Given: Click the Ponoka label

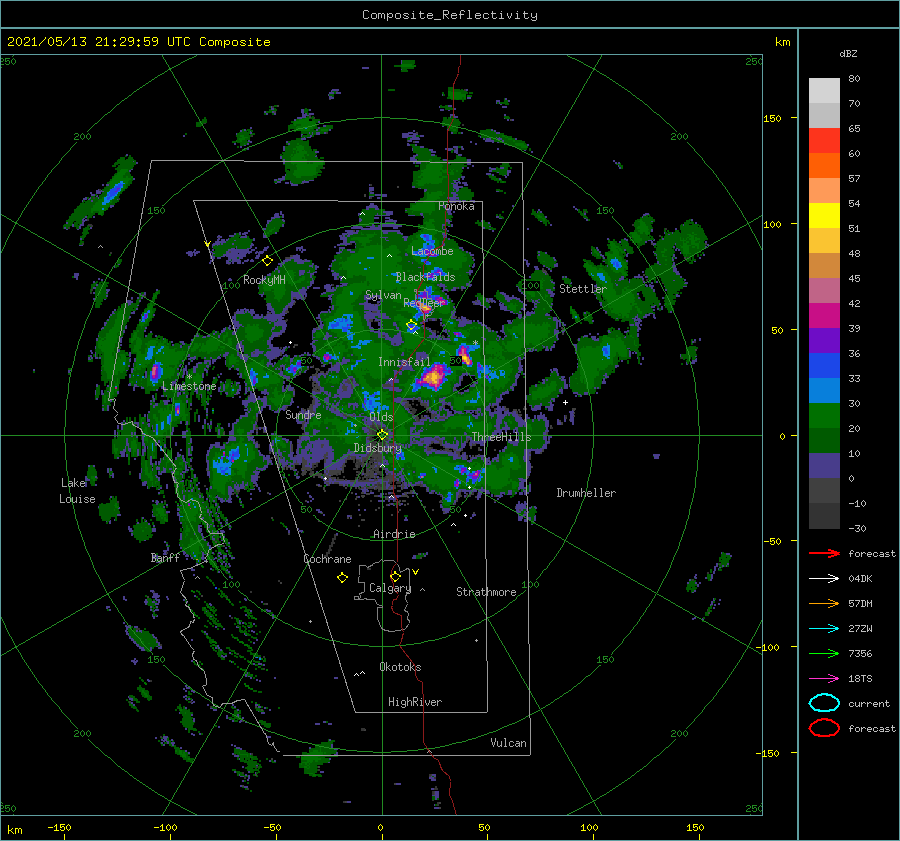Looking at the screenshot, I should [x=456, y=206].
